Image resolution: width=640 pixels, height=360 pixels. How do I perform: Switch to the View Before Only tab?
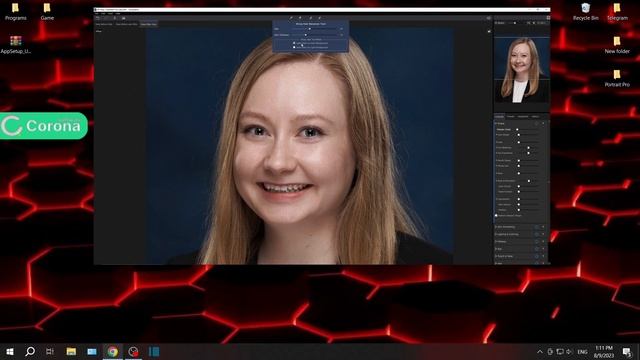point(104,24)
